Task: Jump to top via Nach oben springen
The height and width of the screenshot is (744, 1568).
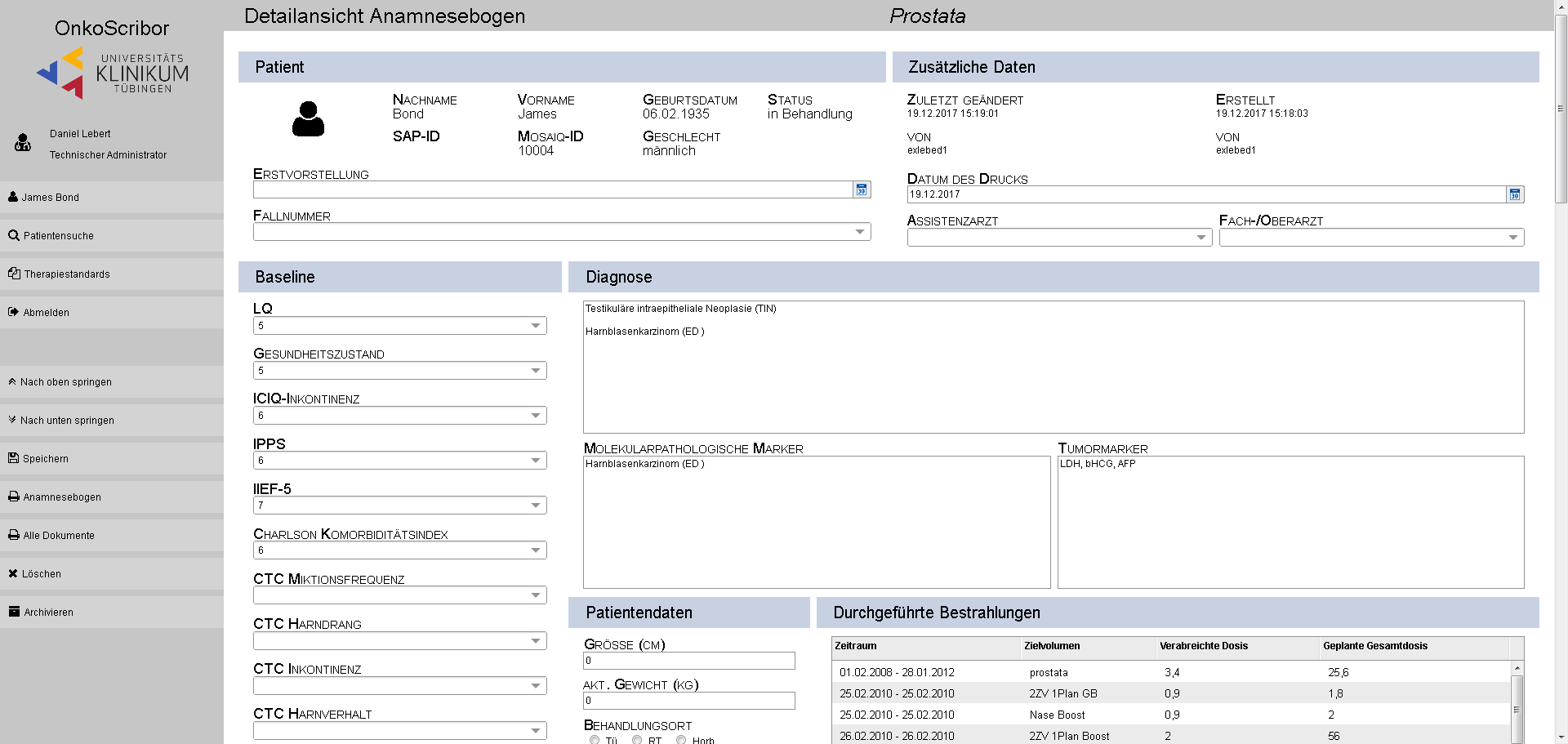Action: tap(112, 381)
